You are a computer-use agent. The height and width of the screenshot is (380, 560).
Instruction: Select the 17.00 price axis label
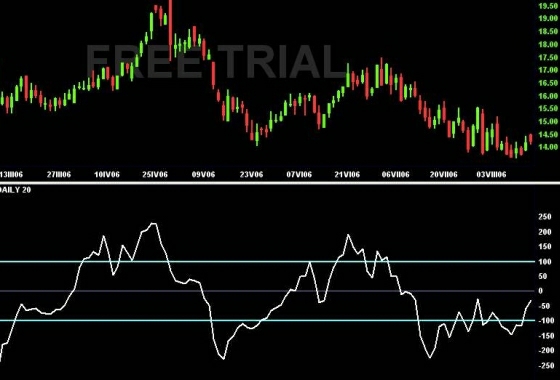[x=548, y=70]
